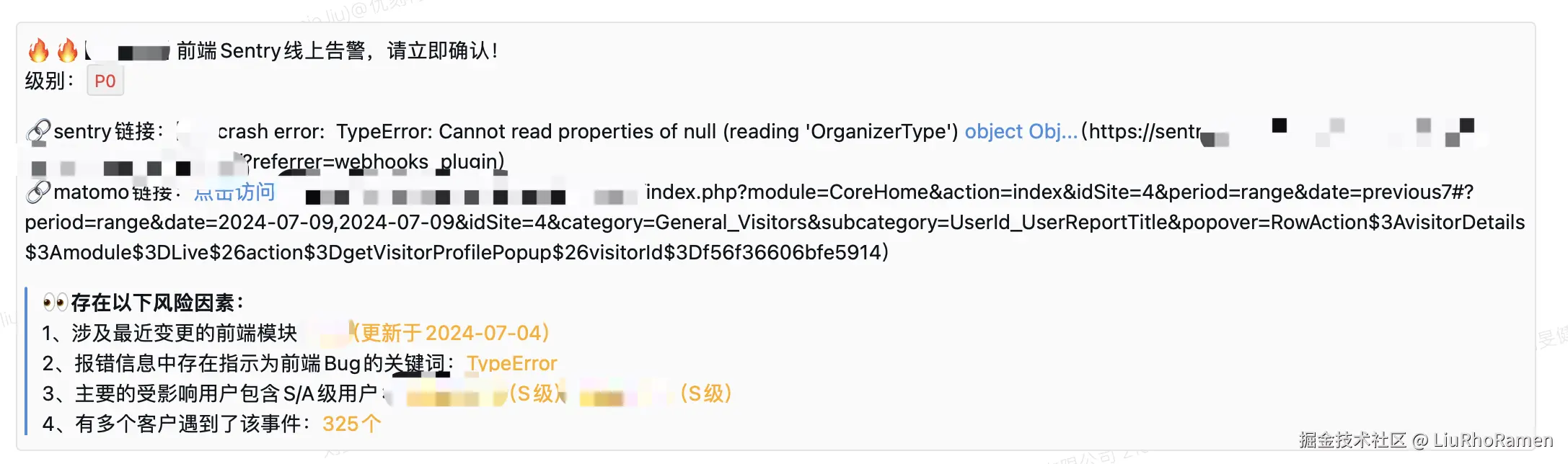Screen dimensions: 1568x464
Task: Click the ?referrer=webhooks_plugin URL fragment
Action: (374, 161)
